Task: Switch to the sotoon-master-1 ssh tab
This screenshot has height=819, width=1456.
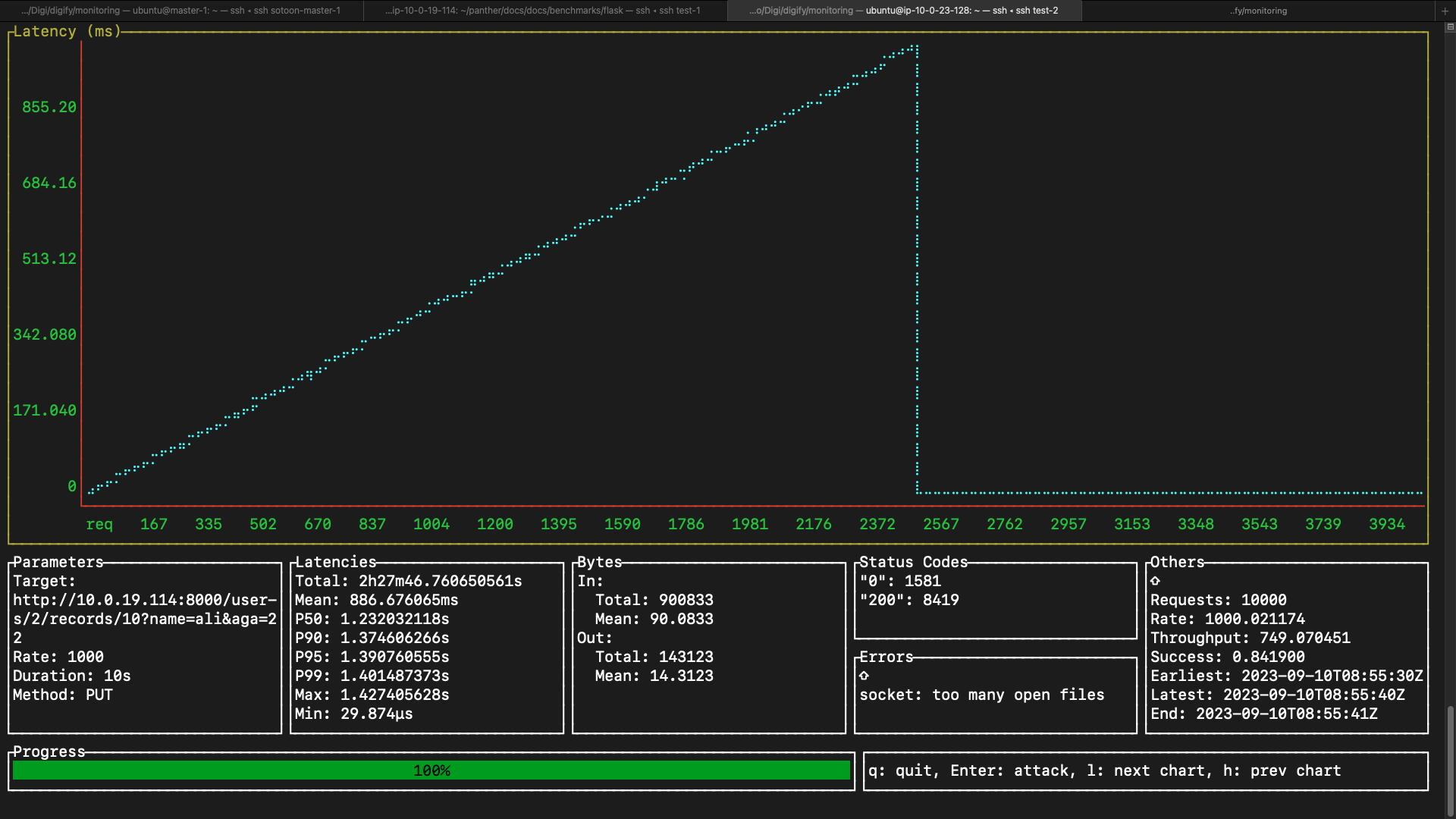Action: (180, 11)
